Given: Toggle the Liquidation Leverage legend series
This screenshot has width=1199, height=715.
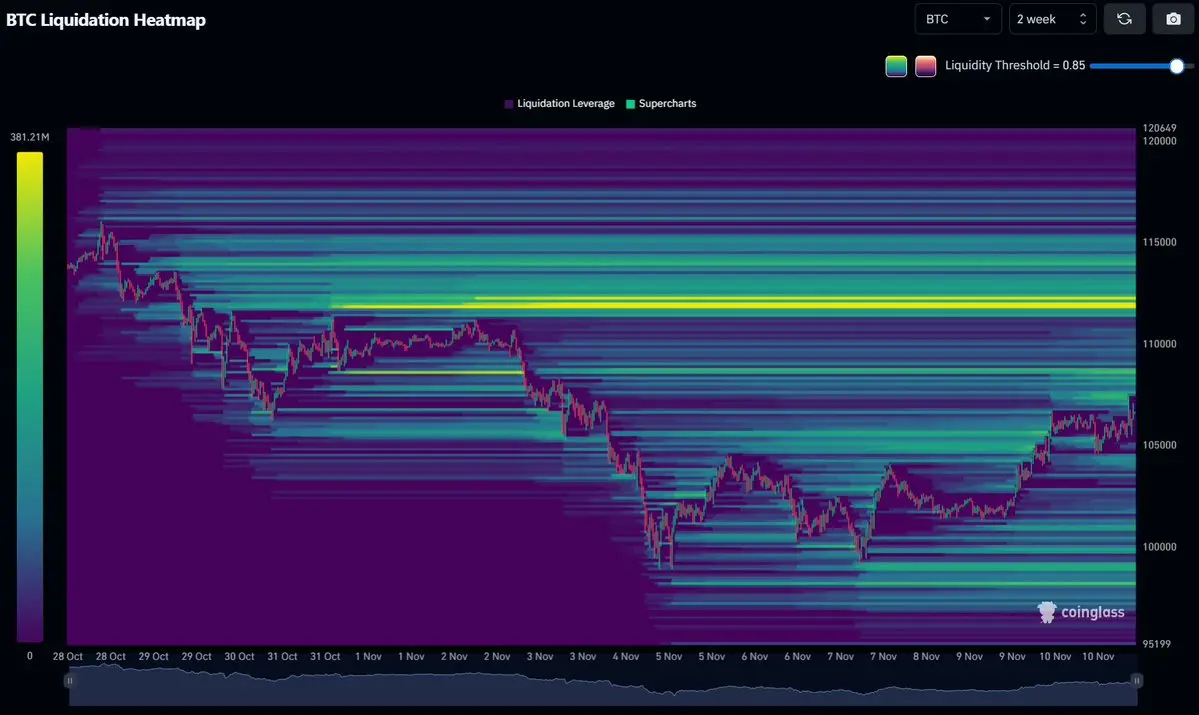Looking at the screenshot, I should [x=560, y=104].
